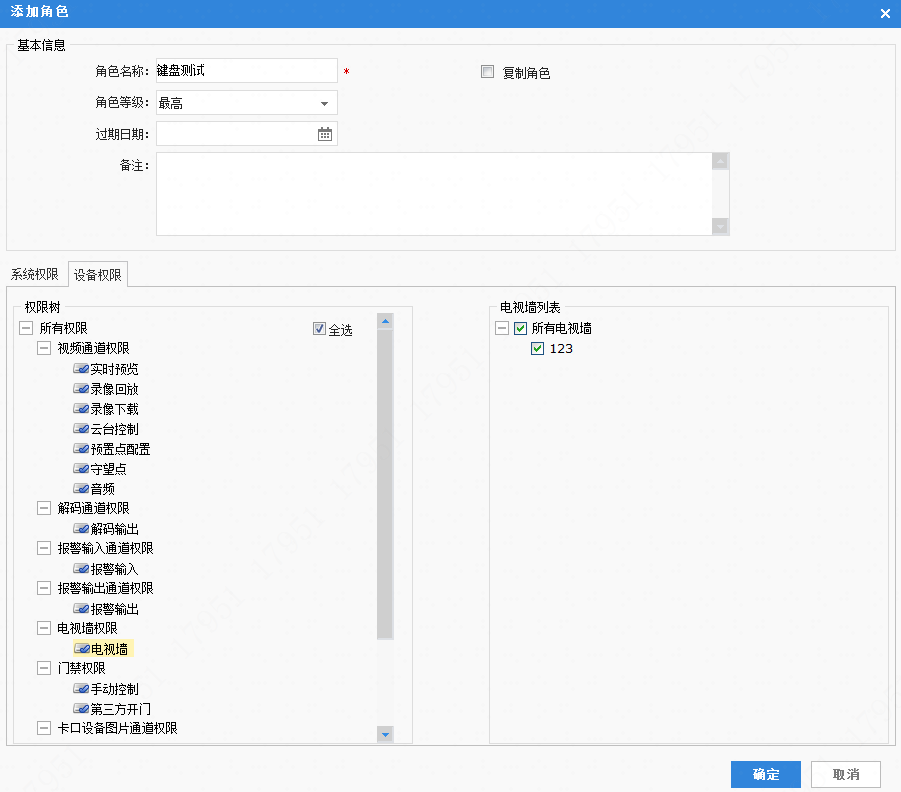Collapse the 解码通道权限 node
901x792 pixels.
44,508
